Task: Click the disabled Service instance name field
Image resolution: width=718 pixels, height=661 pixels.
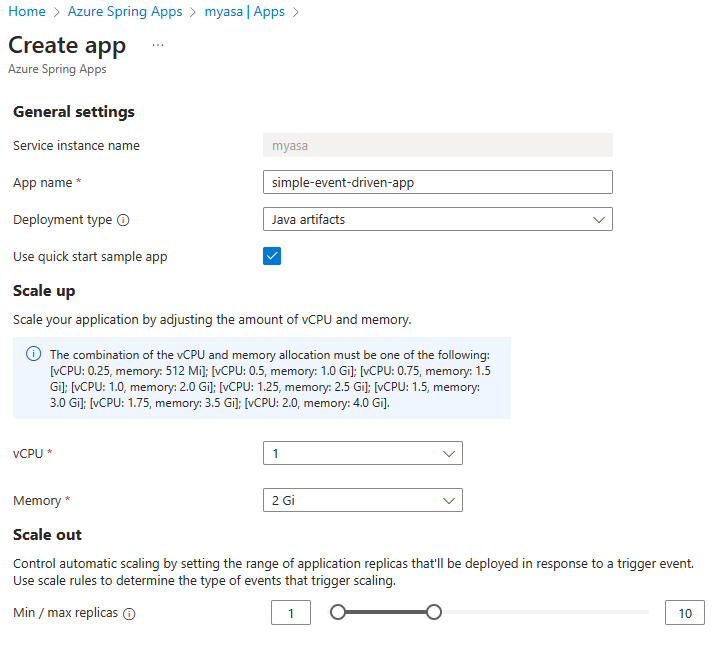Action: click(436, 145)
